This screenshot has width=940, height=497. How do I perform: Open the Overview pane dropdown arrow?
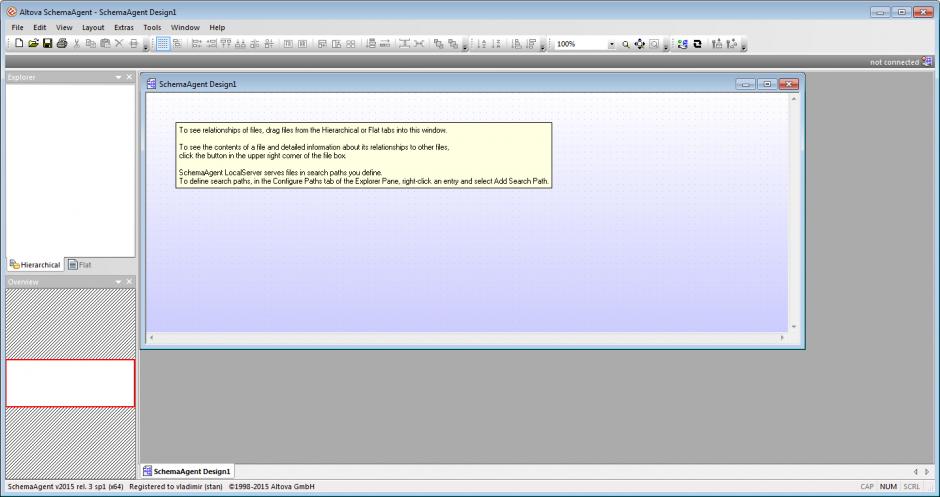coord(119,282)
